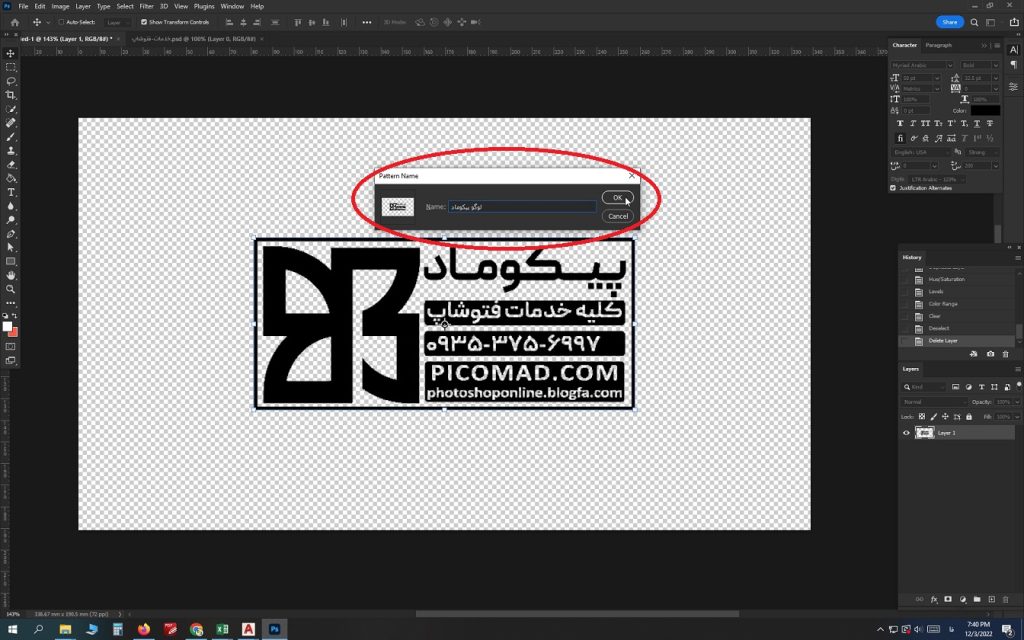Open layer Opacity dropdown arrow
Viewport: 1024px width, 640px height.
[x=1017, y=402]
